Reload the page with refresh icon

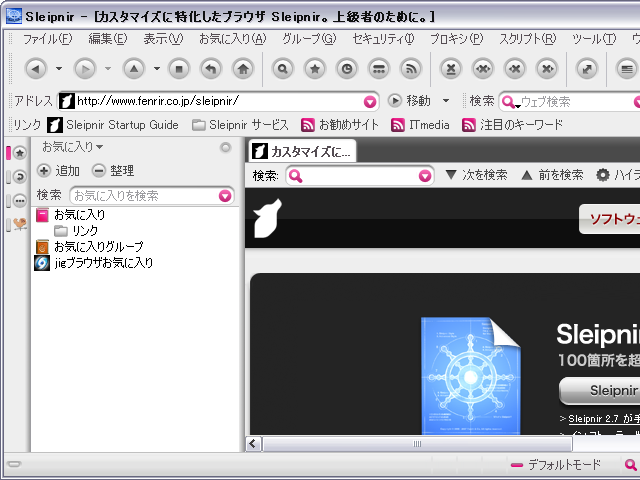(211, 69)
